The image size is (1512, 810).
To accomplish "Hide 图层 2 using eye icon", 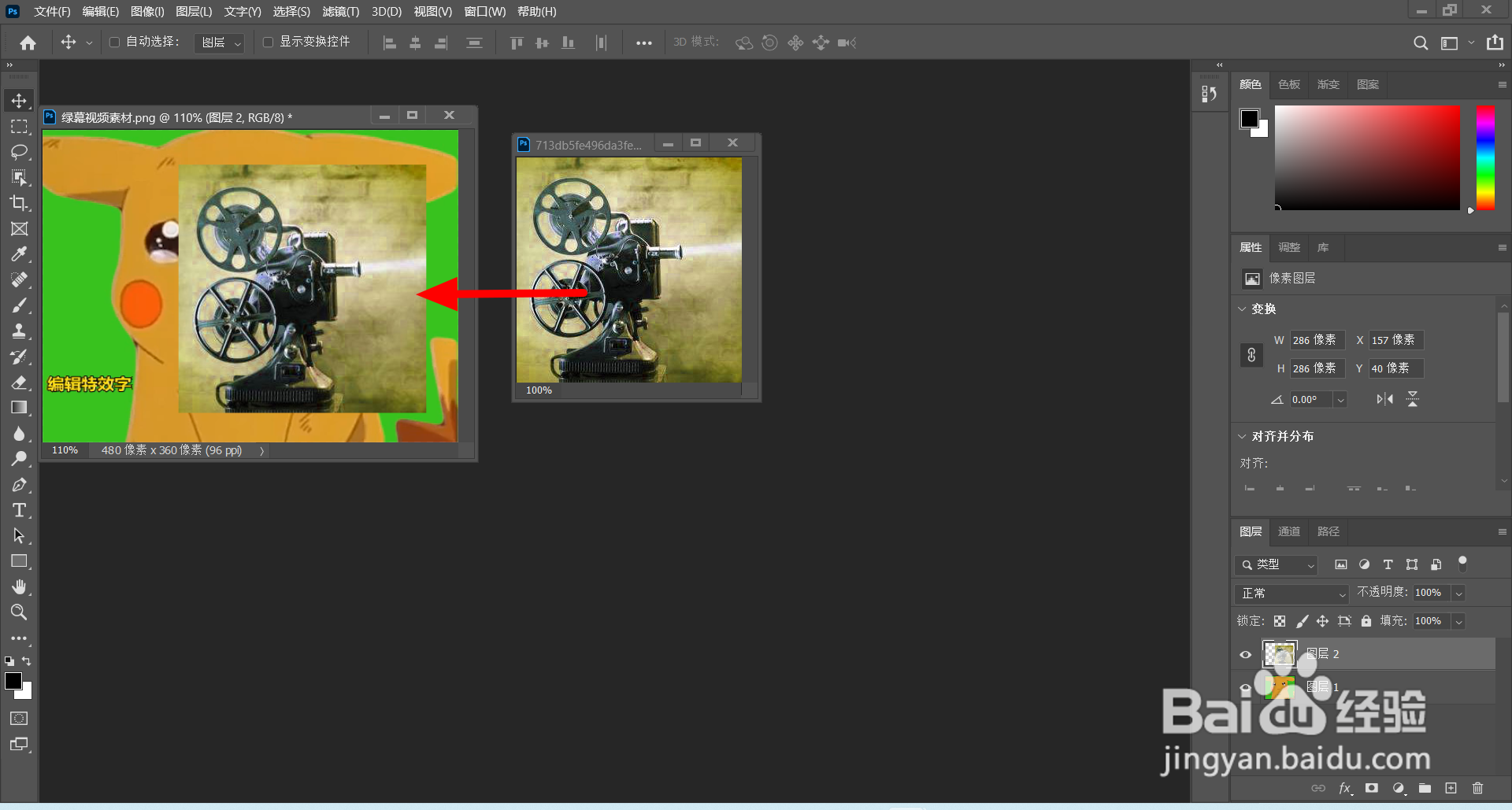I will (1246, 654).
